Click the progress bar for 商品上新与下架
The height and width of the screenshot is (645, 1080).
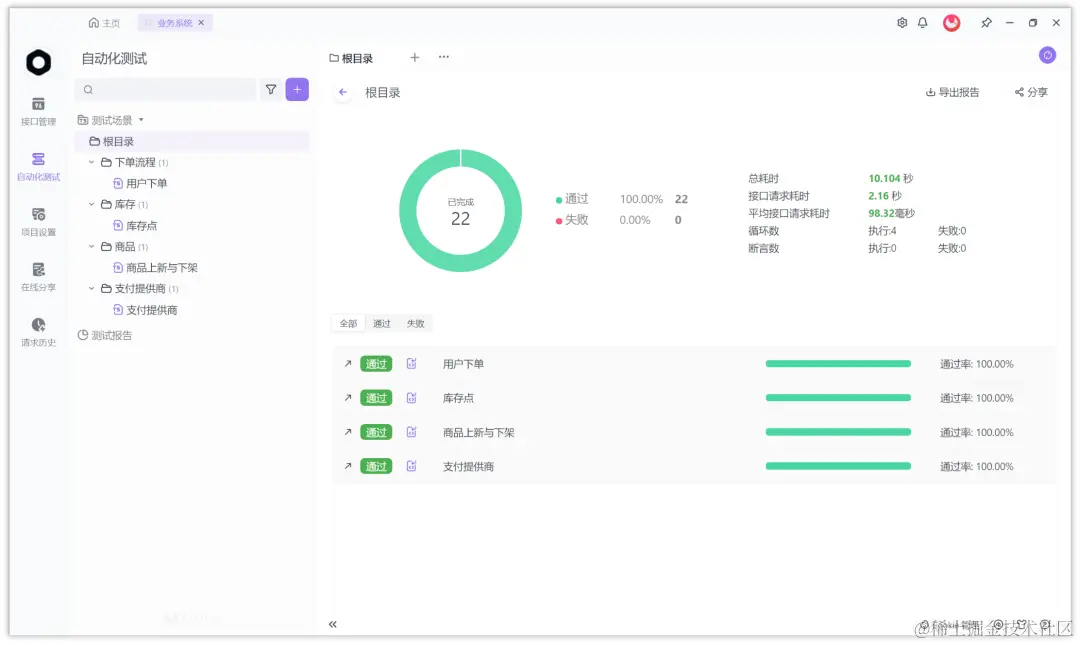(838, 432)
